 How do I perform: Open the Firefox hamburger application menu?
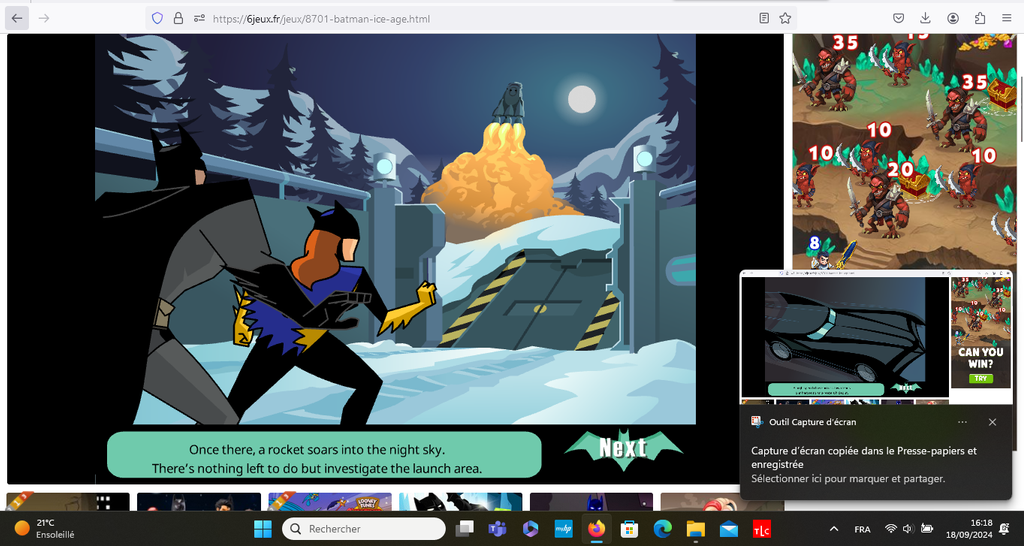pos(1006,18)
